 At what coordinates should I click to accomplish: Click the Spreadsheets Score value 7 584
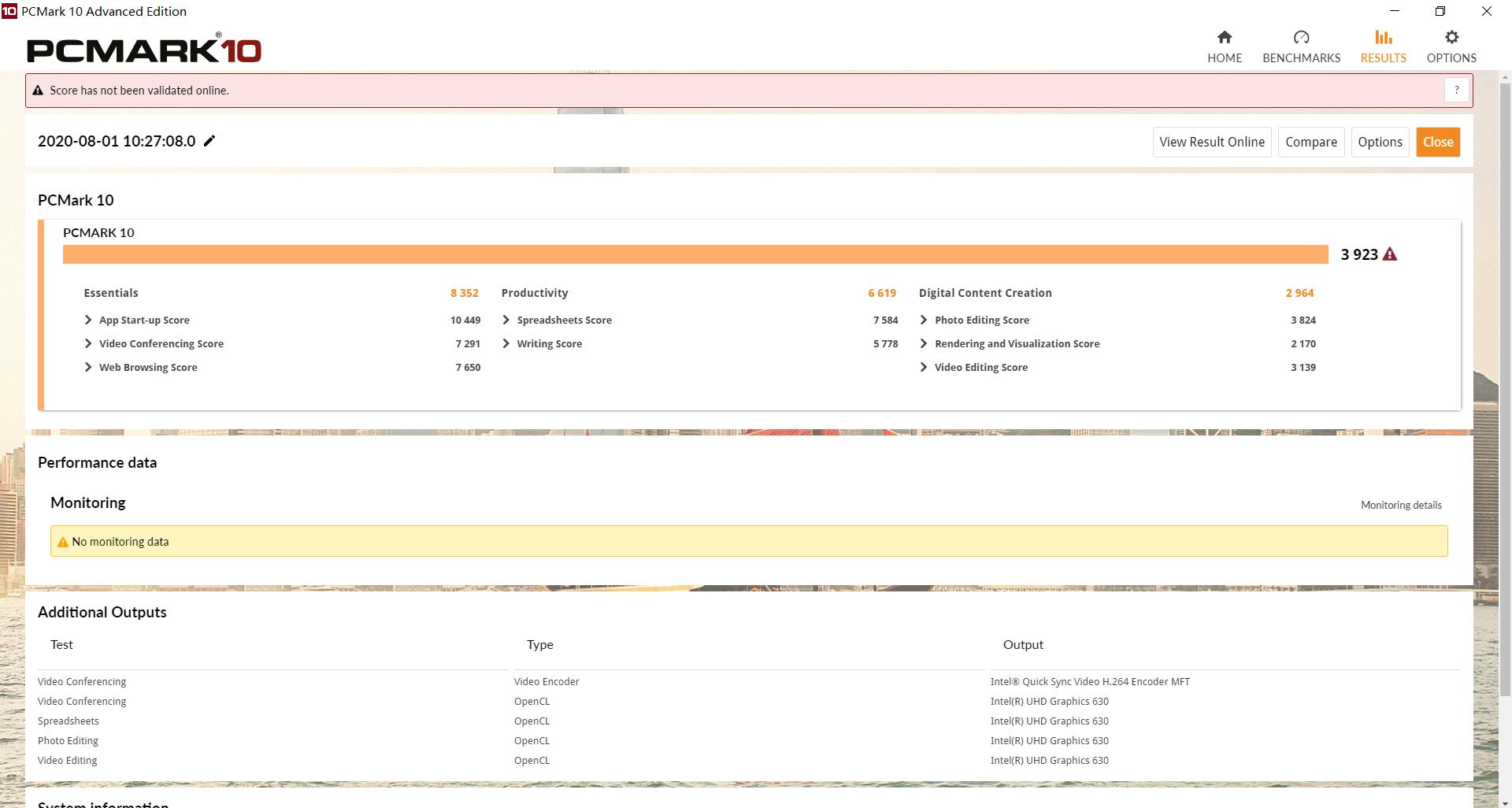885,320
